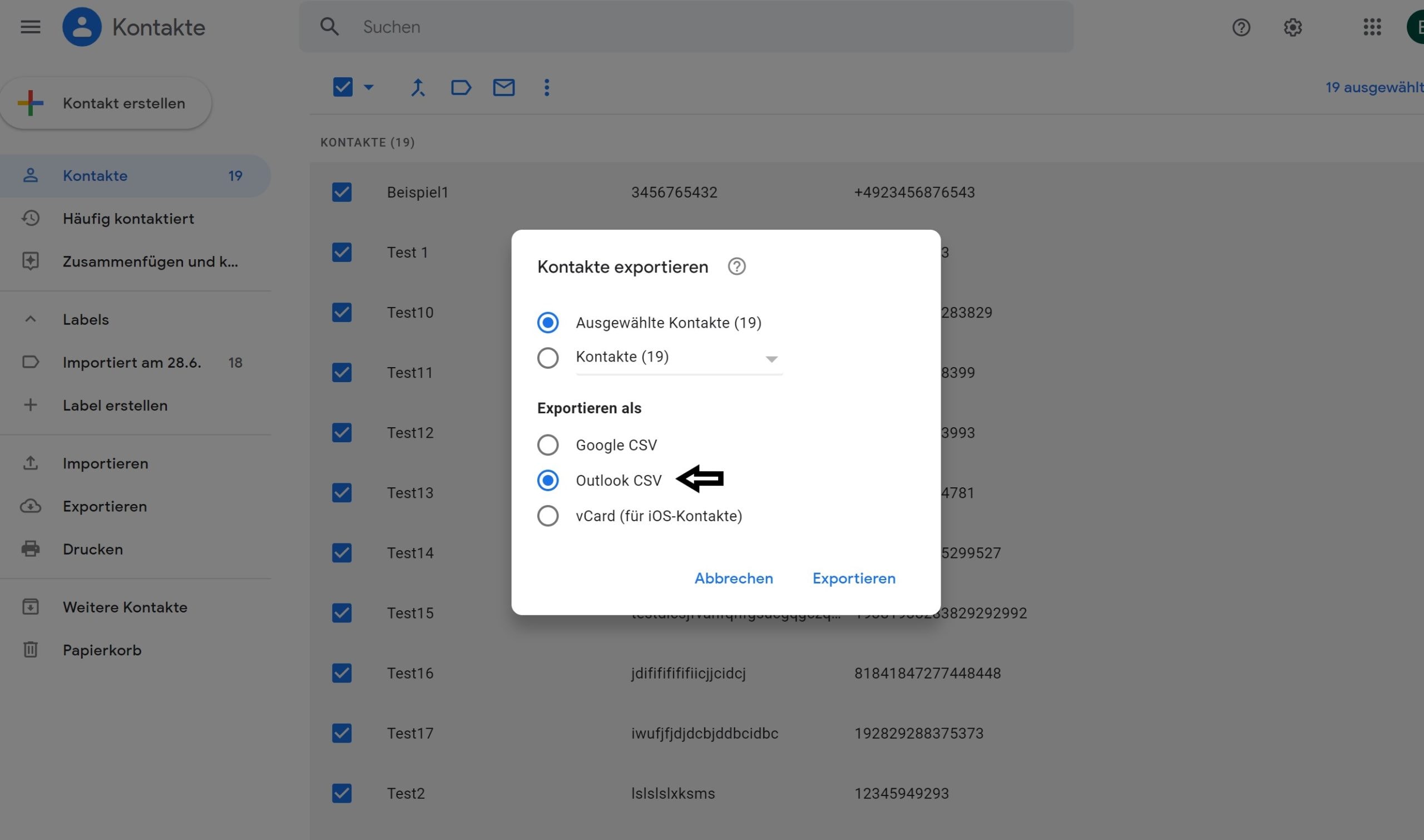Open Papierkorb in the sidebar
Screen dimensions: 1424x840
[x=102, y=650]
